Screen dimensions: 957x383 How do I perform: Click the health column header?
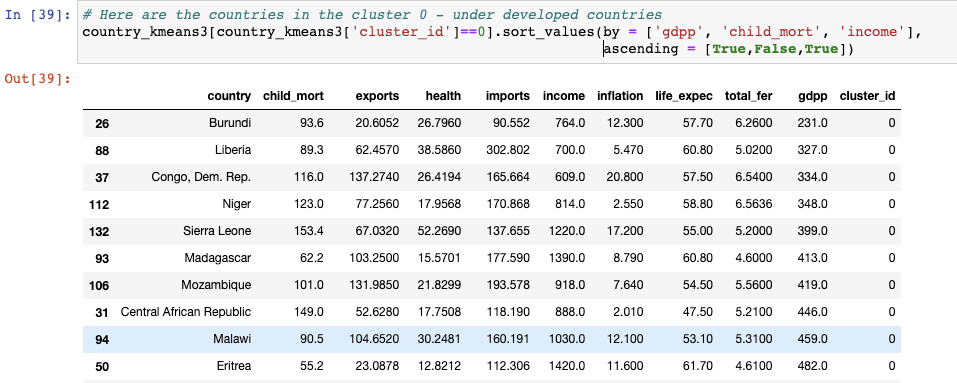(x=443, y=96)
